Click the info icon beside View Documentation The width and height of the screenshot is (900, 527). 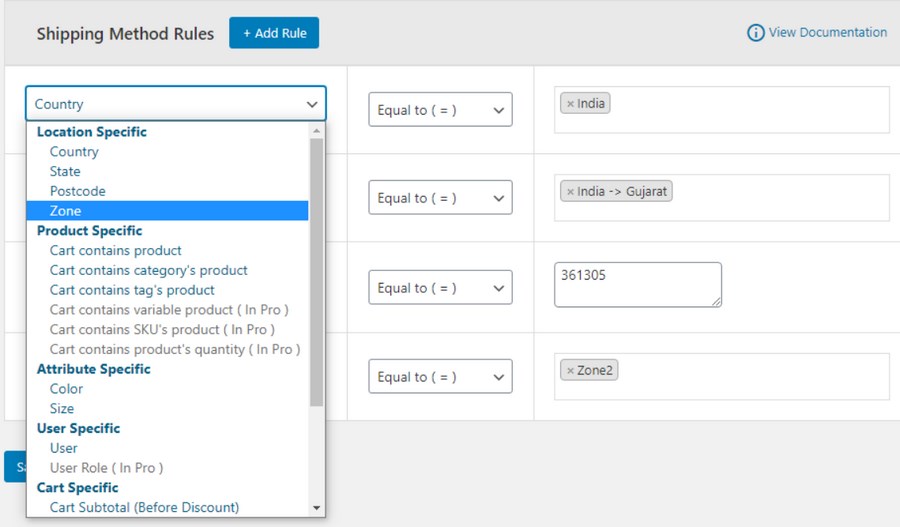(x=755, y=33)
